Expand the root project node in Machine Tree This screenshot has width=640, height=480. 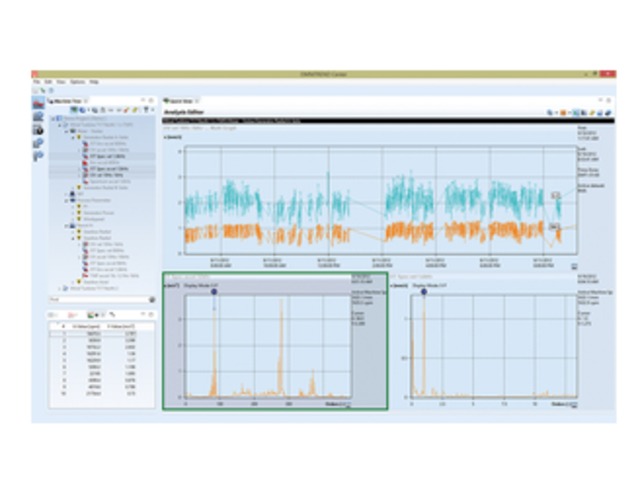54,117
